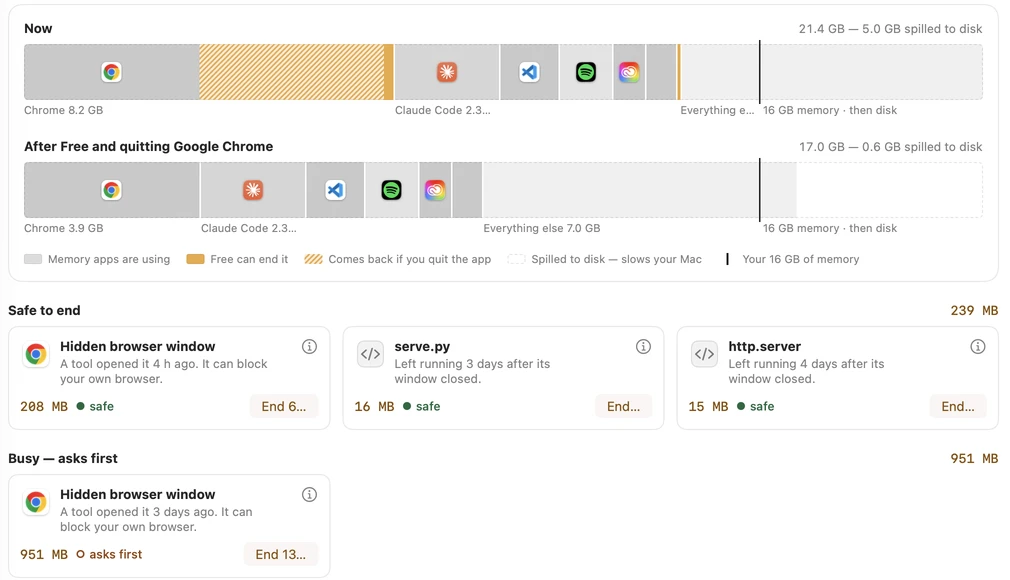Click the '239 MB' total
This screenshot has width=1010, height=580.
click(974, 311)
